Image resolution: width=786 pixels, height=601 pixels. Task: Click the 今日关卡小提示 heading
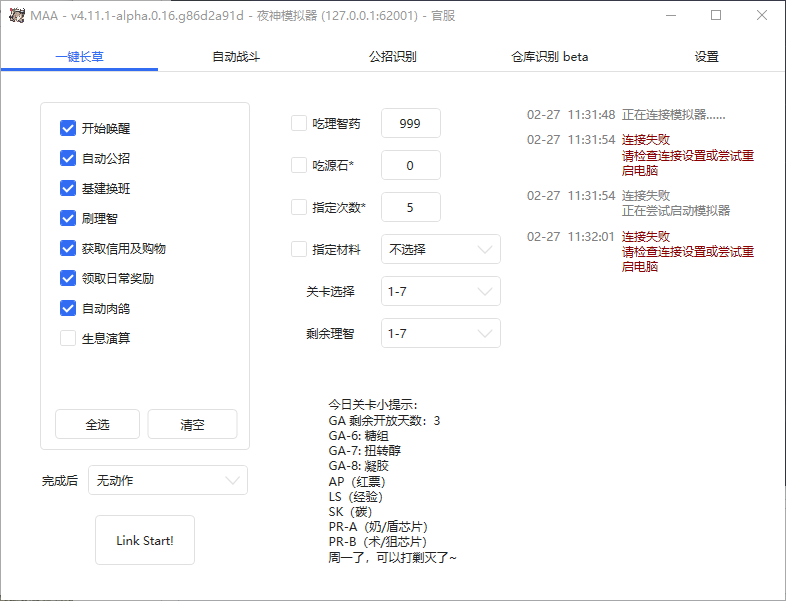tap(373, 405)
